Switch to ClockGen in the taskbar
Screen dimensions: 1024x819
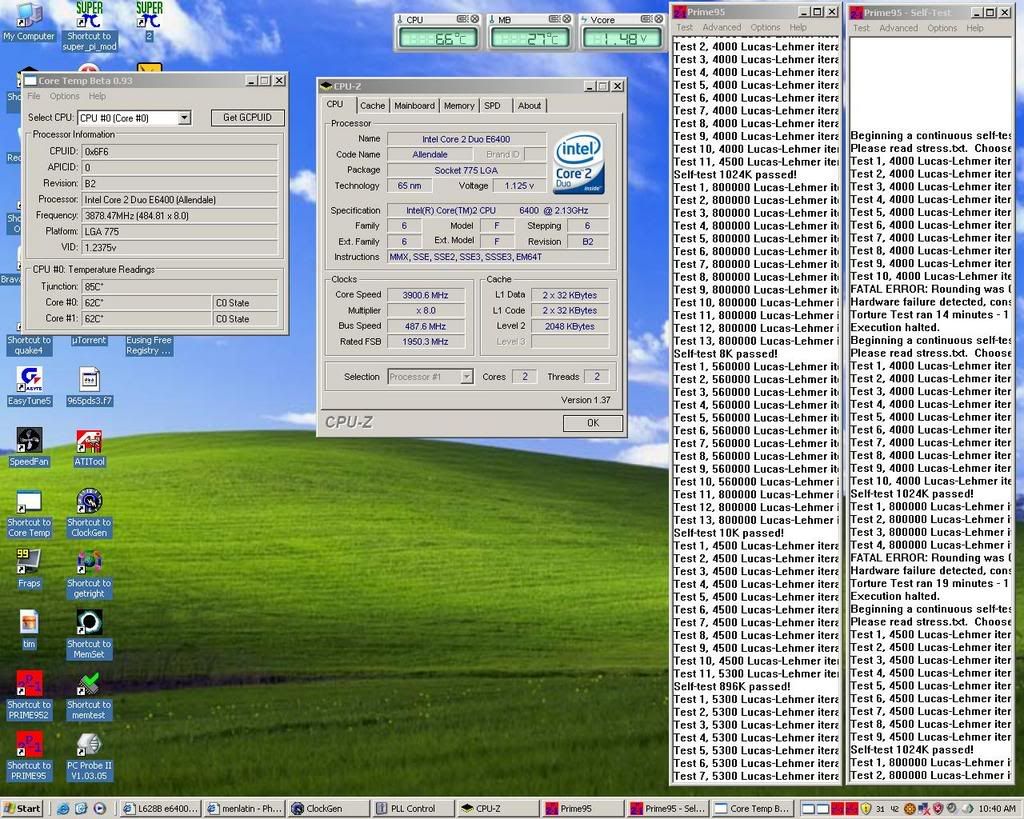(x=327, y=808)
